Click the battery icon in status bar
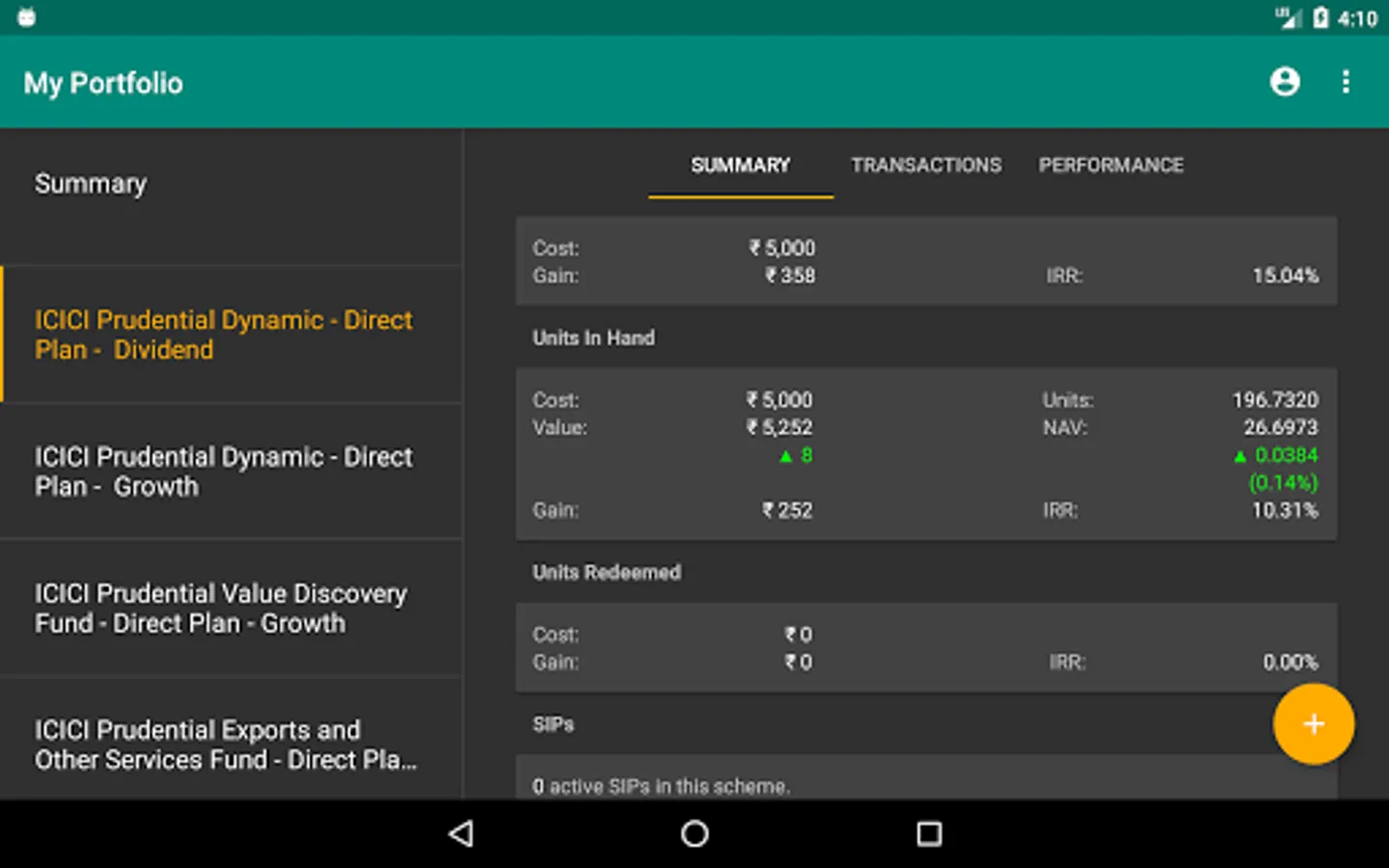 pos(1321,17)
